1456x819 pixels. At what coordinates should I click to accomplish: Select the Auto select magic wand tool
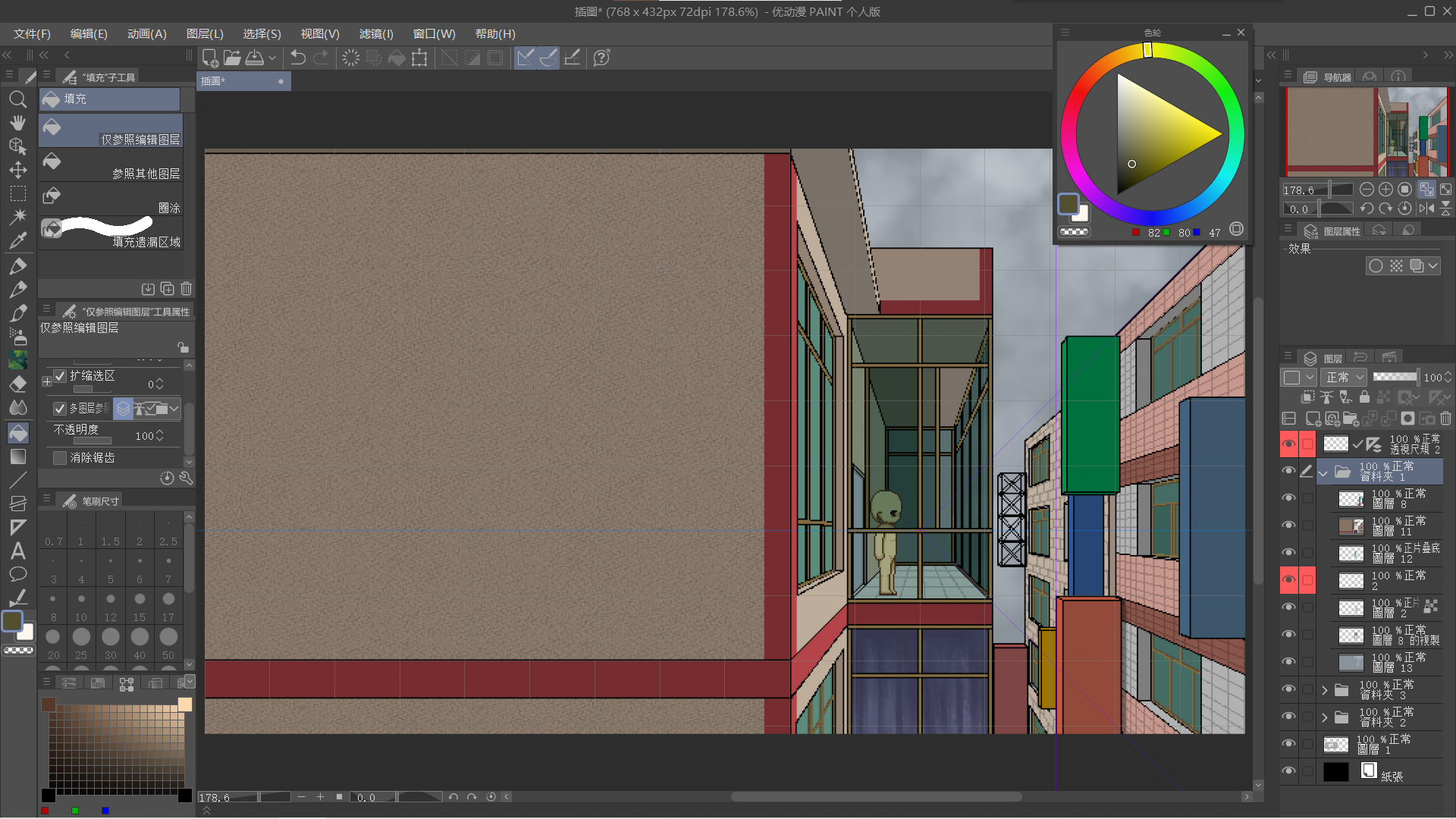pyautogui.click(x=18, y=217)
